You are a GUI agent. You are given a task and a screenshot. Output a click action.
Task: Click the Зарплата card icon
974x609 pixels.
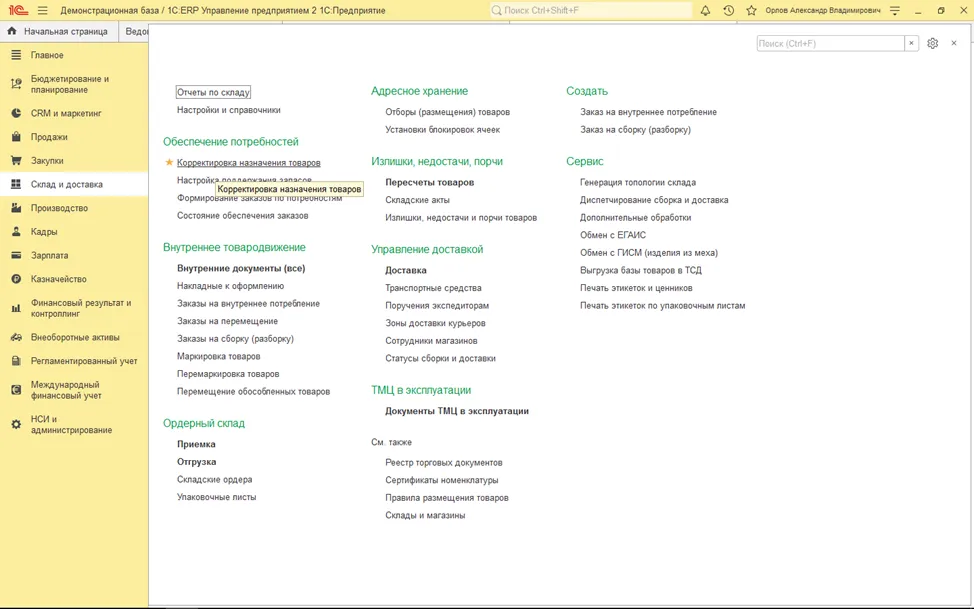[16, 255]
